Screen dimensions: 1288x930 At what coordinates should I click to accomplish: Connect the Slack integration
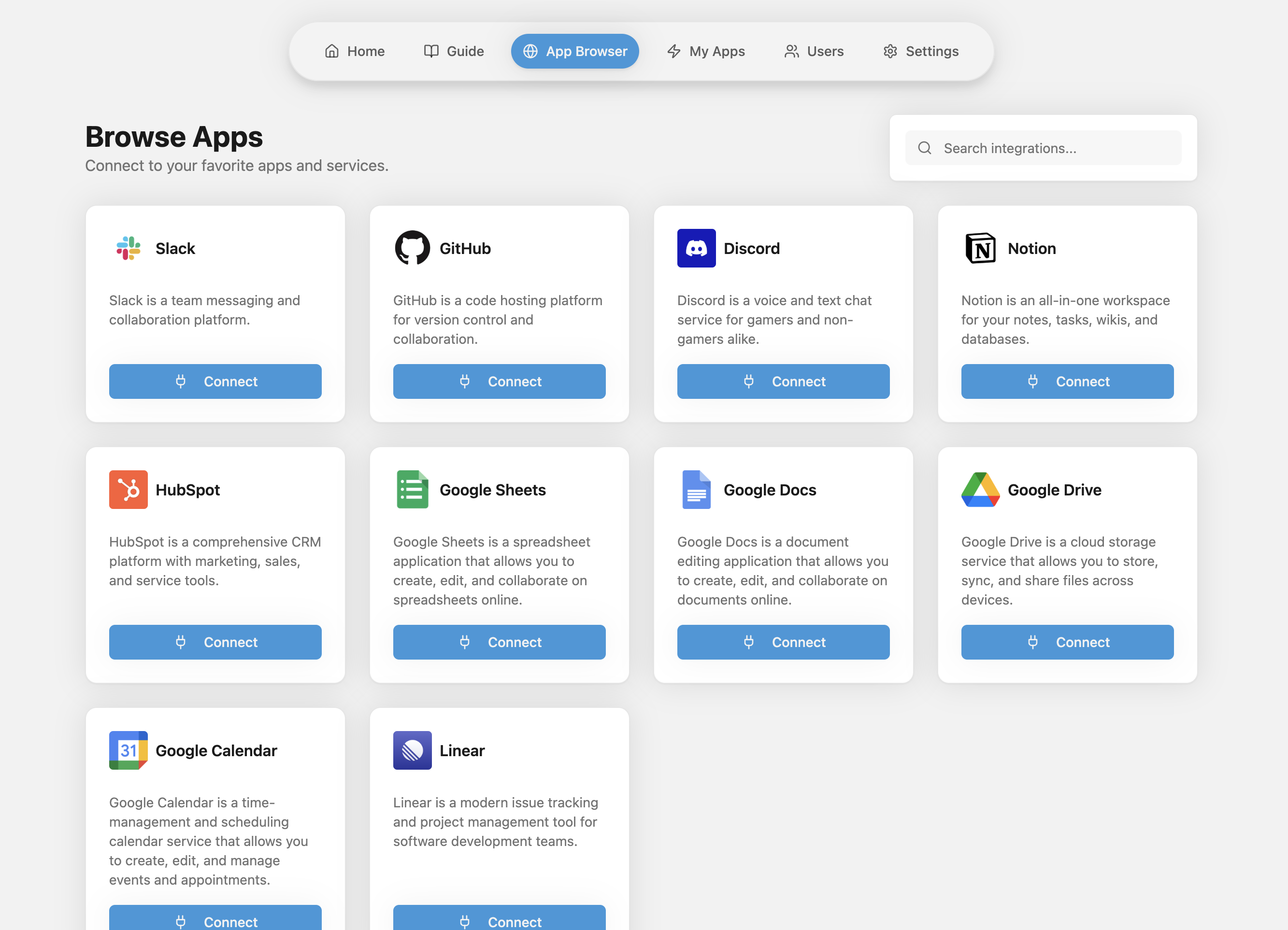pos(215,381)
